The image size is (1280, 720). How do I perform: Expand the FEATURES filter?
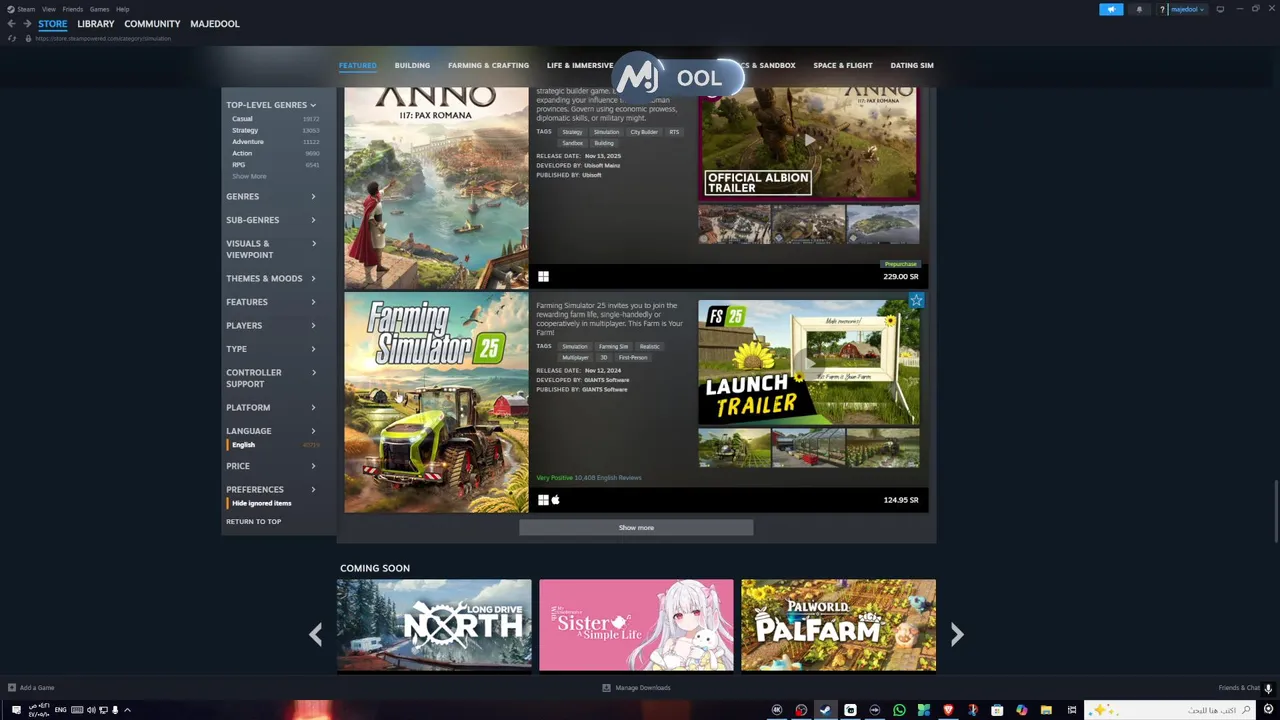(271, 302)
